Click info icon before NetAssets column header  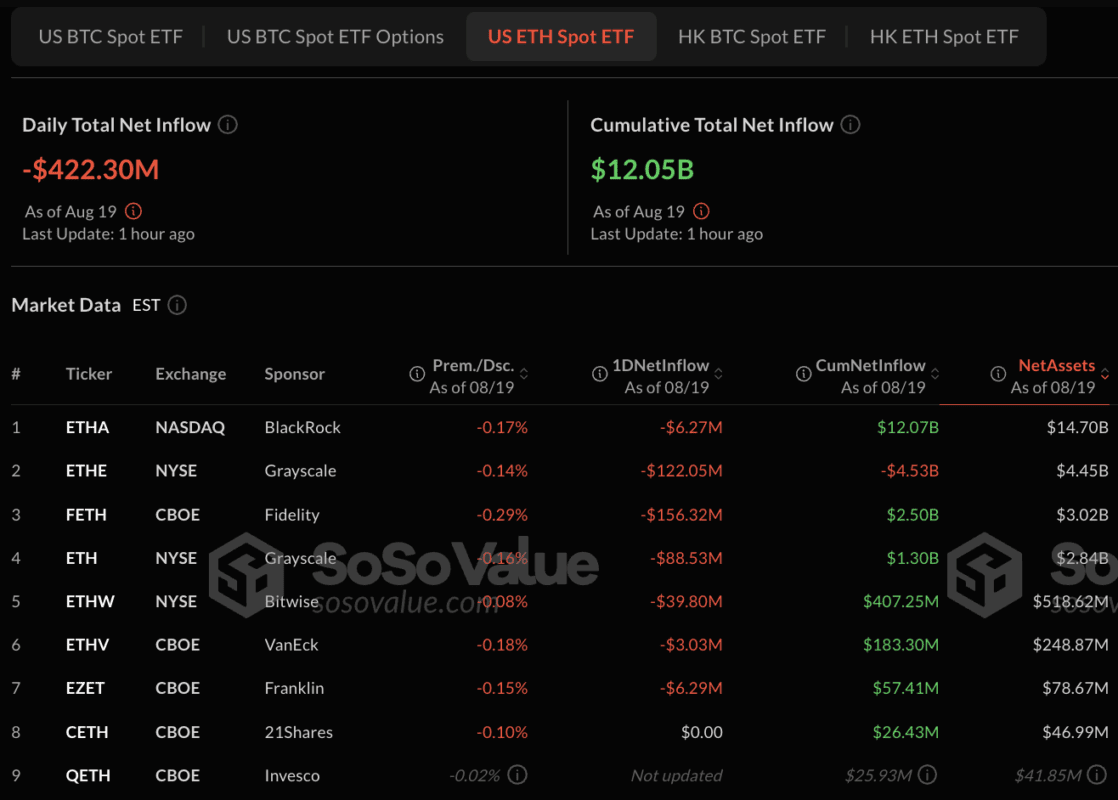tap(998, 374)
